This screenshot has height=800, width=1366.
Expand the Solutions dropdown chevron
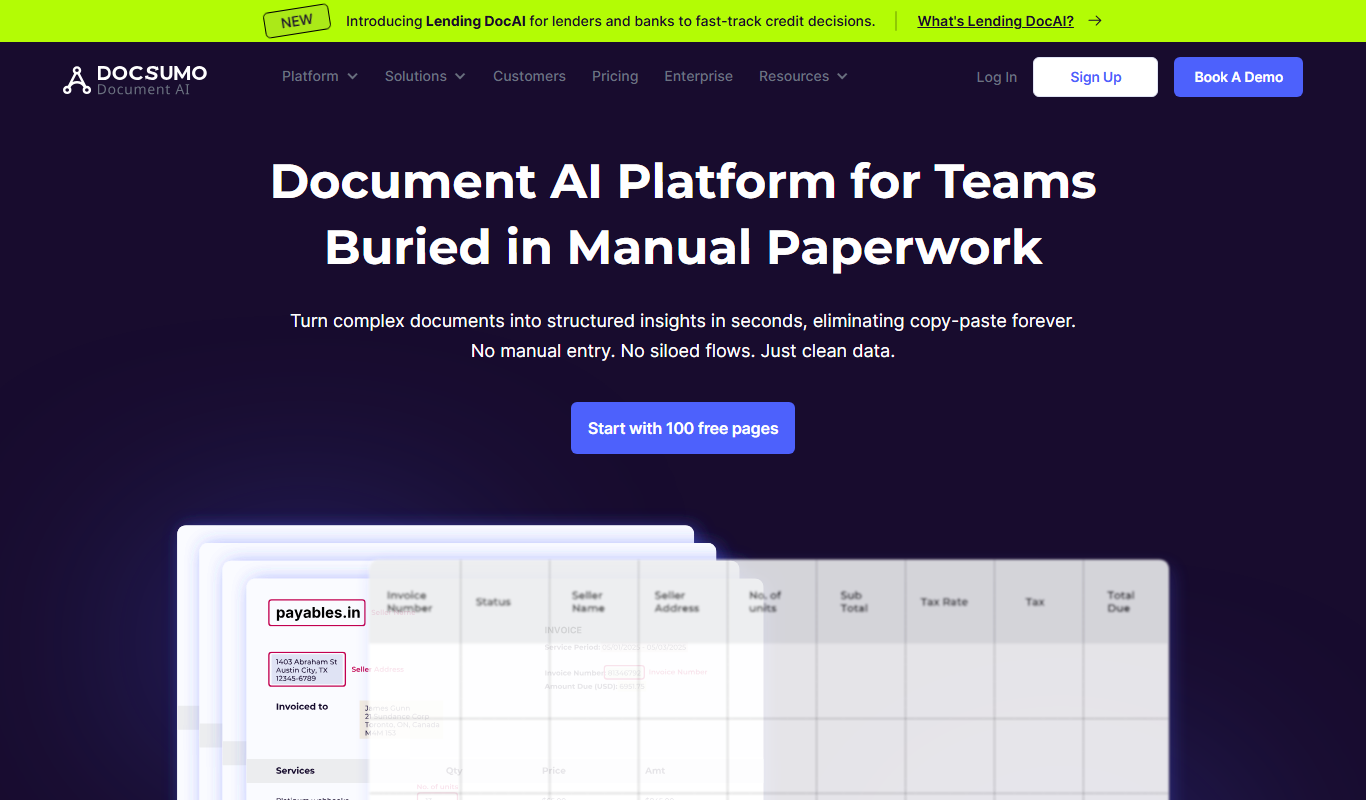(x=460, y=77)
